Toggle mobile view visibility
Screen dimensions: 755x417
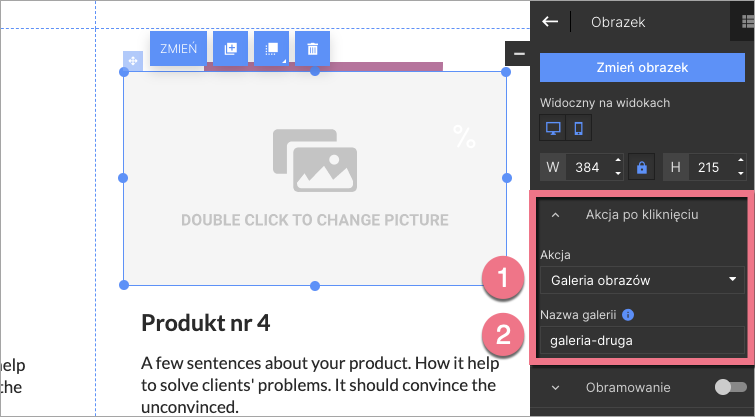[578, 129]
